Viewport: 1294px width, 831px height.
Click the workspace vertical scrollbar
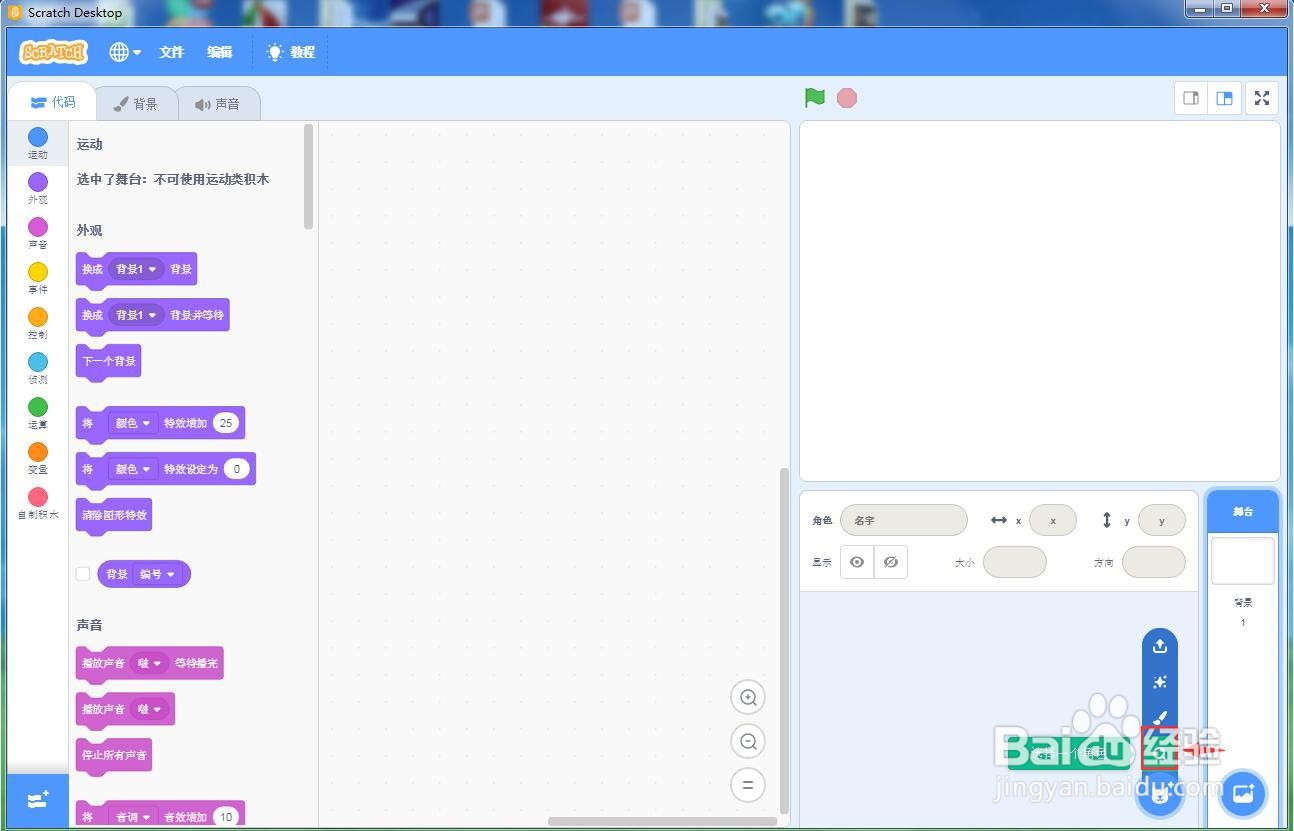click(784, 640)
